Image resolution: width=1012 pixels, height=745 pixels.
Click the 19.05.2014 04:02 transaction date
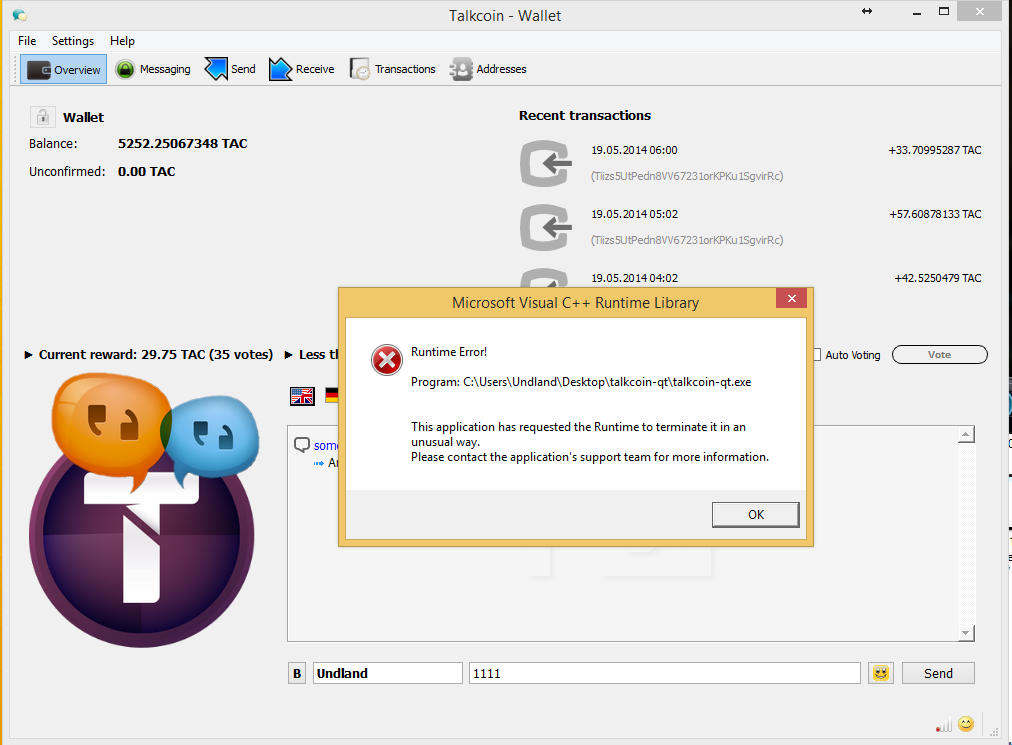634,278
